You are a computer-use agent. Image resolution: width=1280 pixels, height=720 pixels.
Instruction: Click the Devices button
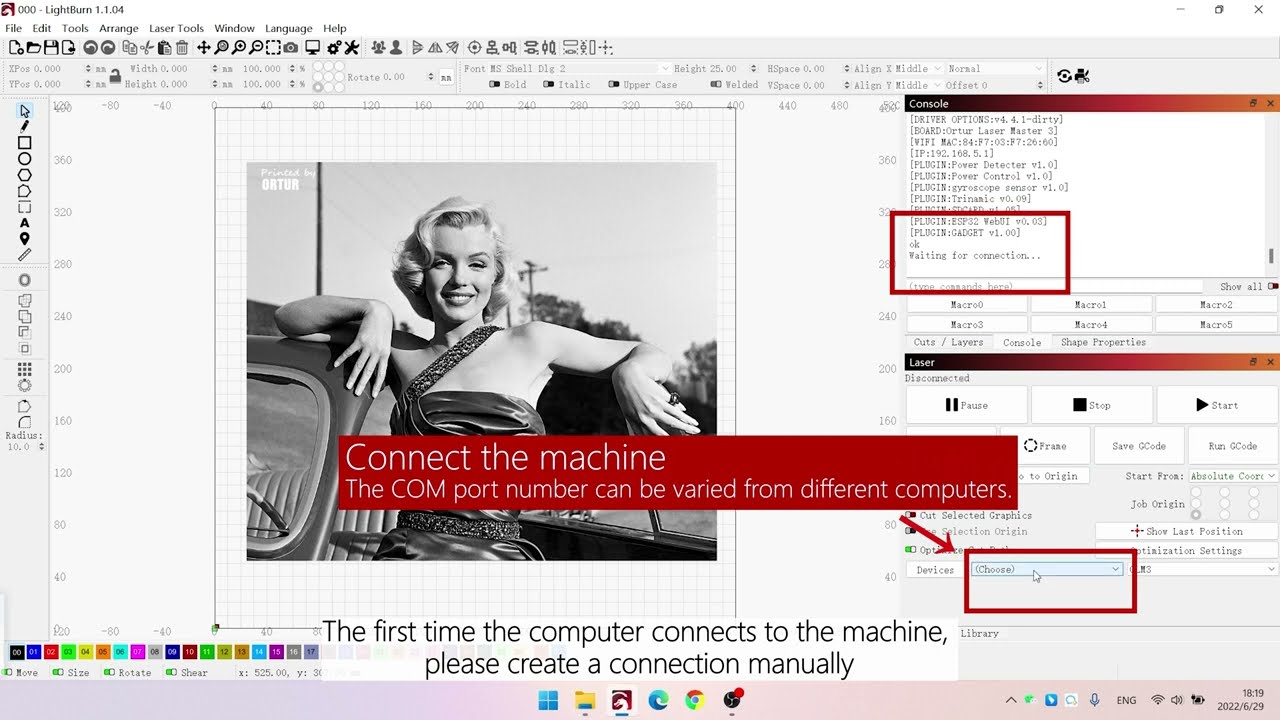(x=935, y=570)
